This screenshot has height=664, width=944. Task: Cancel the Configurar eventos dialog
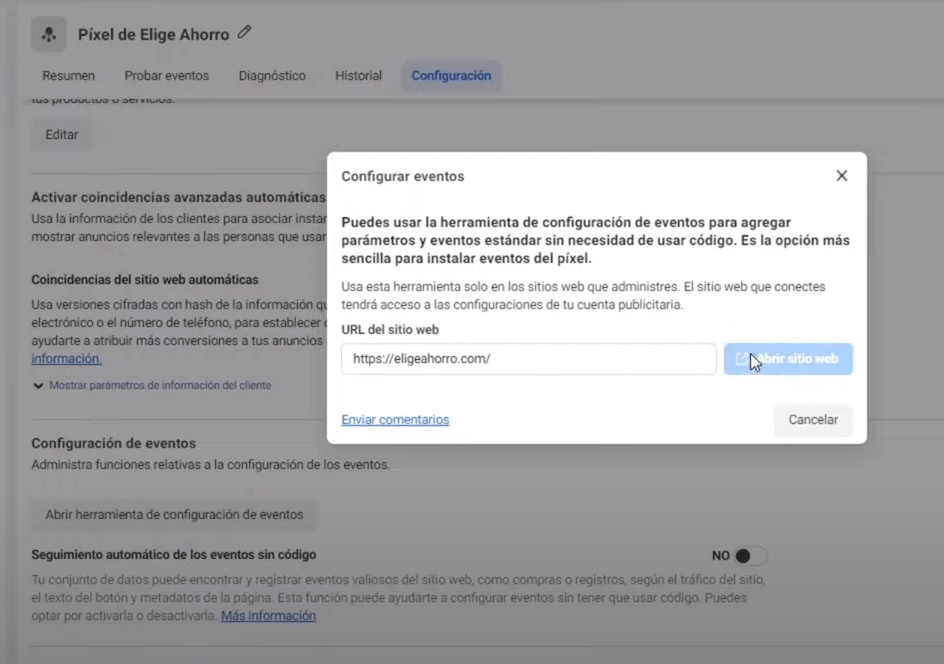[813, 420]
